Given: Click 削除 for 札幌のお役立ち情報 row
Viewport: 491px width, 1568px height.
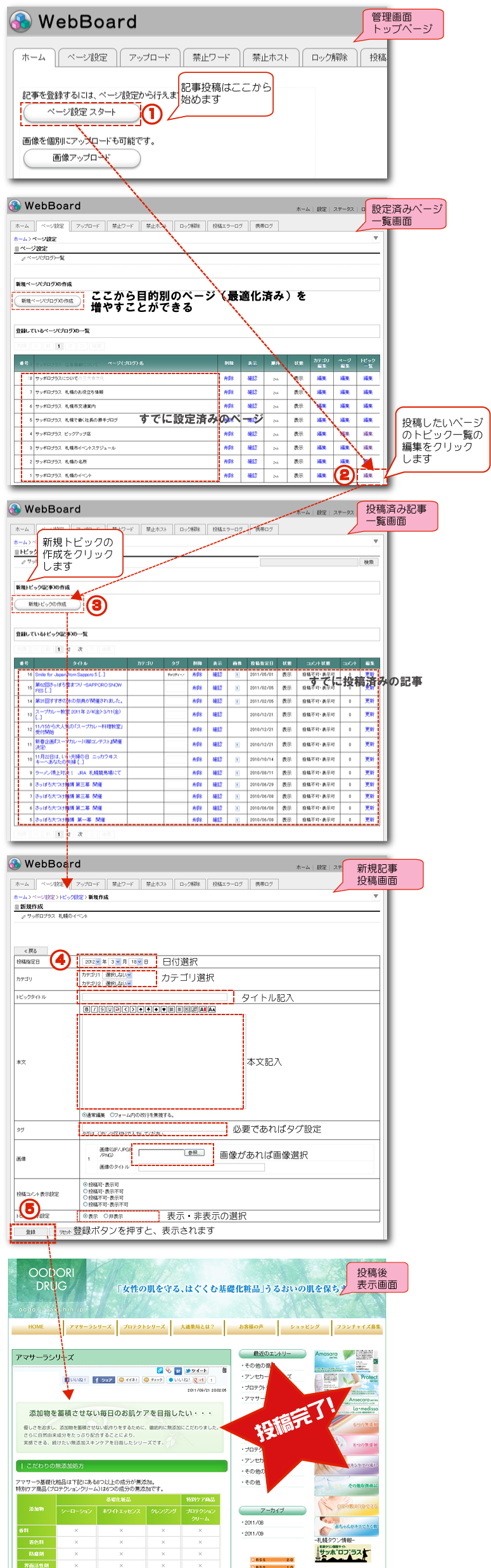Looking at the screenshot, I should click(x=229, y=392).
